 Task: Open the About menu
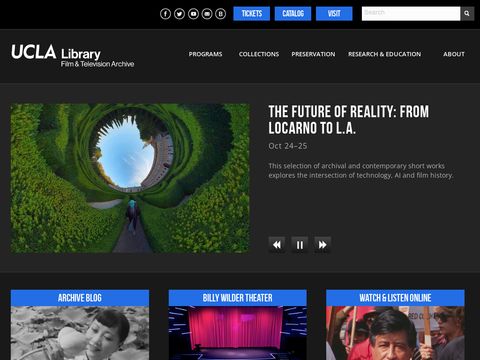pyautogui.click(x=454, y=54)
